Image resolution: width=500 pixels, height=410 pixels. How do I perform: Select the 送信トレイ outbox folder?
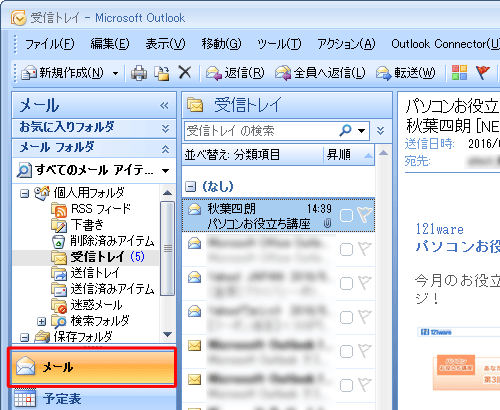click(95, 273)
